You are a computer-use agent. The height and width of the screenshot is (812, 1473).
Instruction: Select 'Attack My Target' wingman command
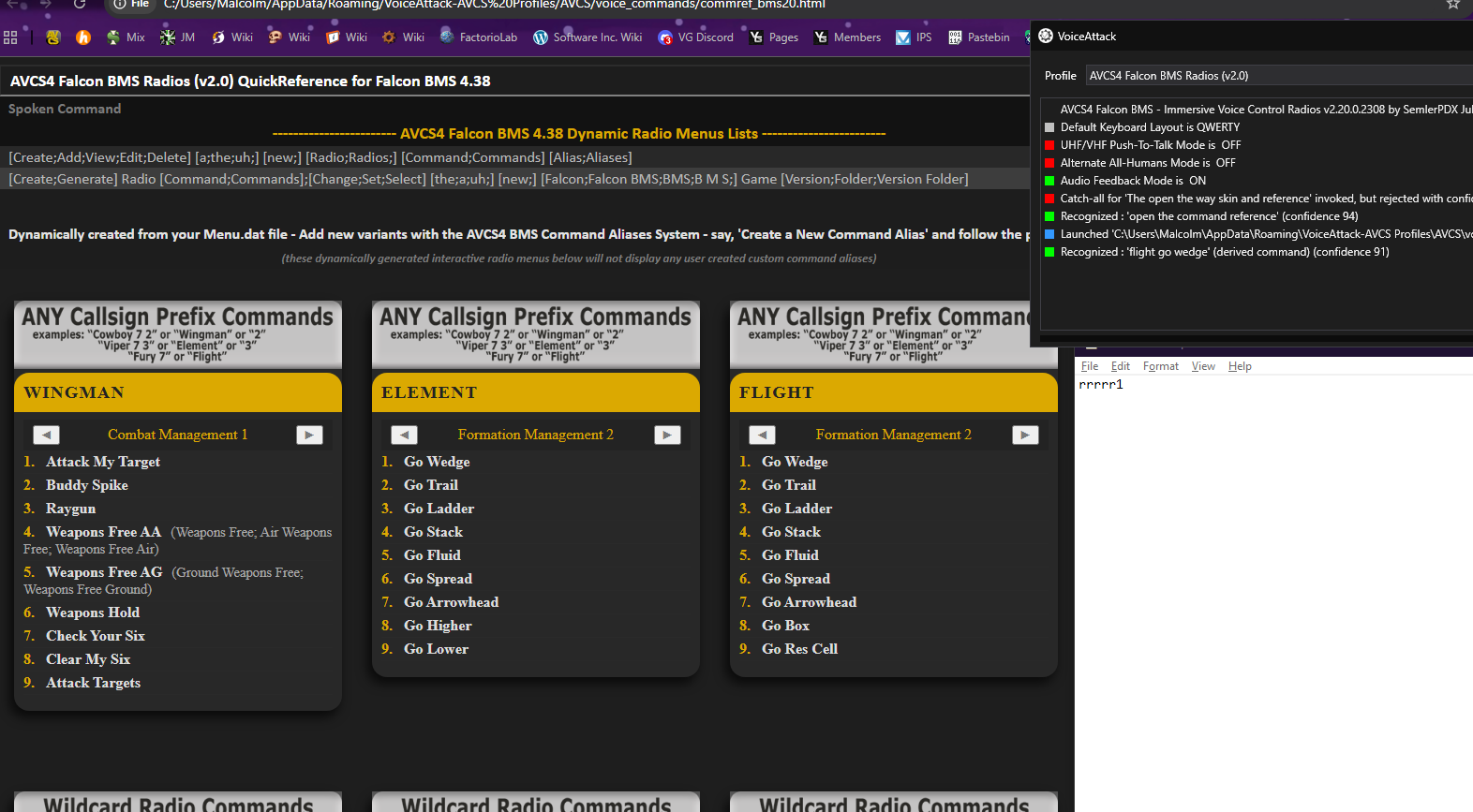tap(103, 462)
